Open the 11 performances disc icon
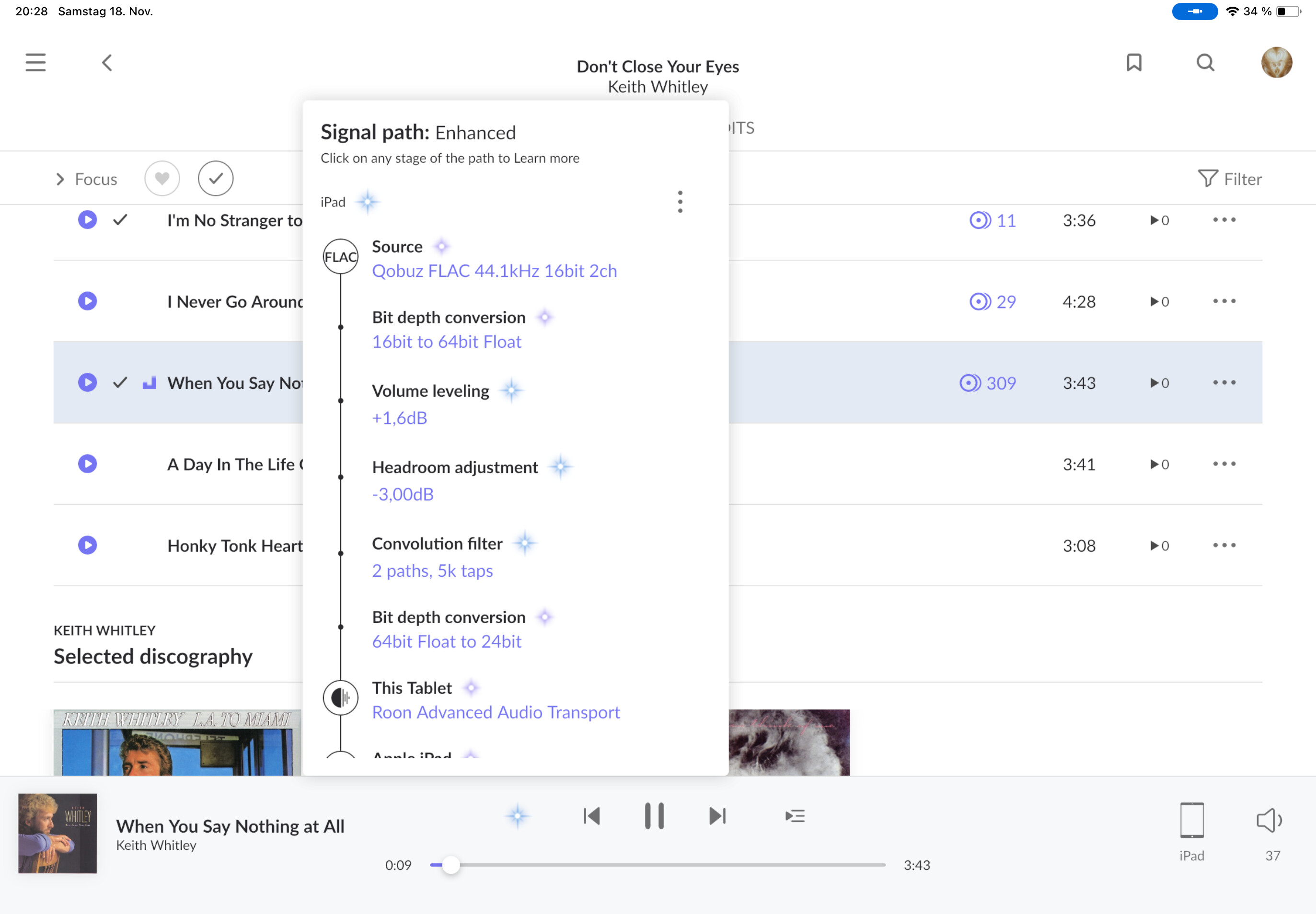Image resolution: width=1316 pixels, height=914 pixels. click(x=980, y=220)
